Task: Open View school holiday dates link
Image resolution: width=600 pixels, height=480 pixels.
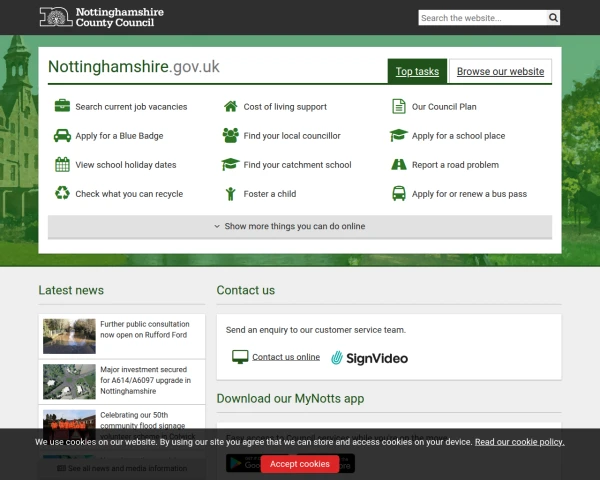Action: [126, 165]
